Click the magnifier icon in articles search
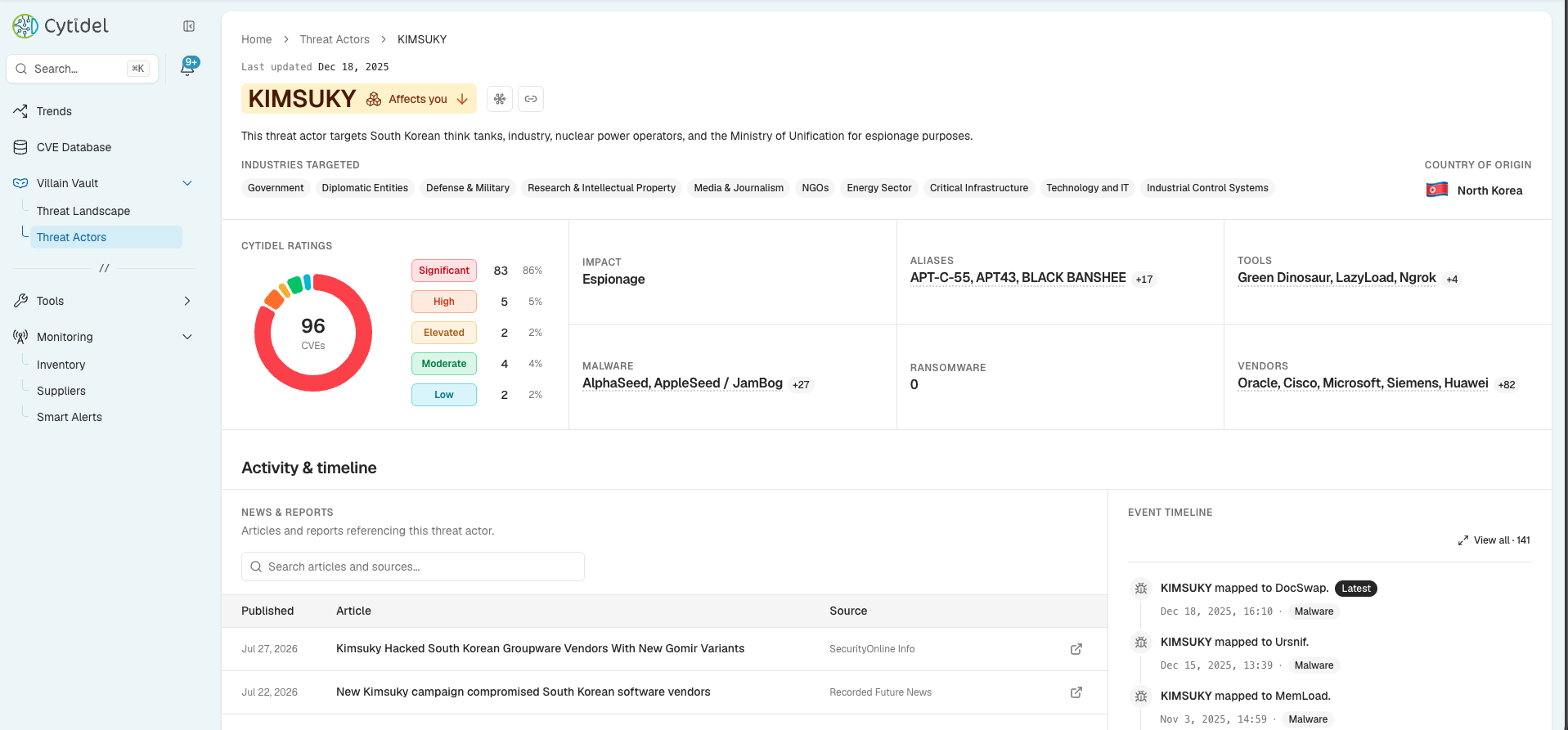The image size is (1568, 730). (256, 567)
